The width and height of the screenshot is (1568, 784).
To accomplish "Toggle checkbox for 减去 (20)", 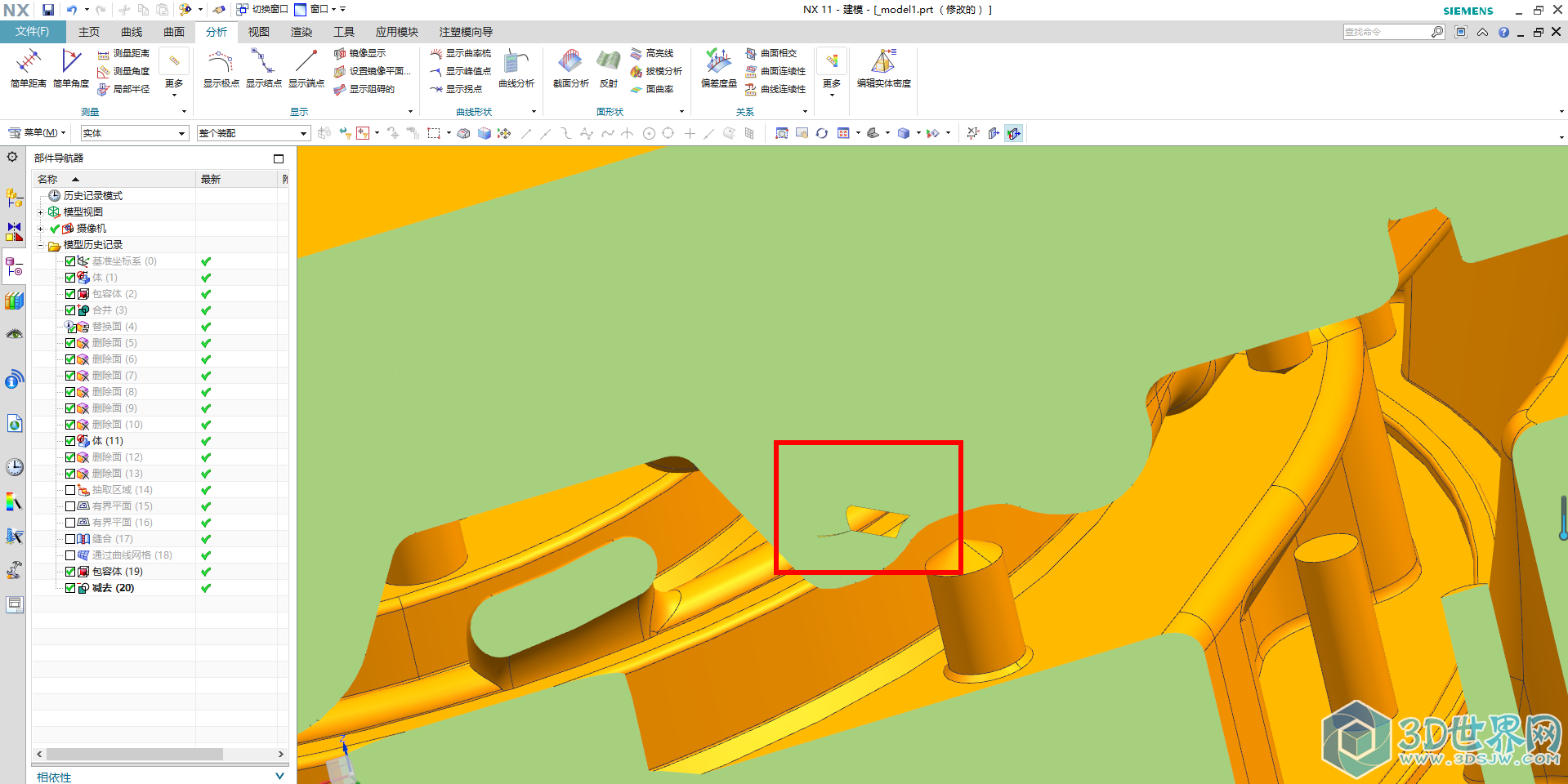I will 70,588.
